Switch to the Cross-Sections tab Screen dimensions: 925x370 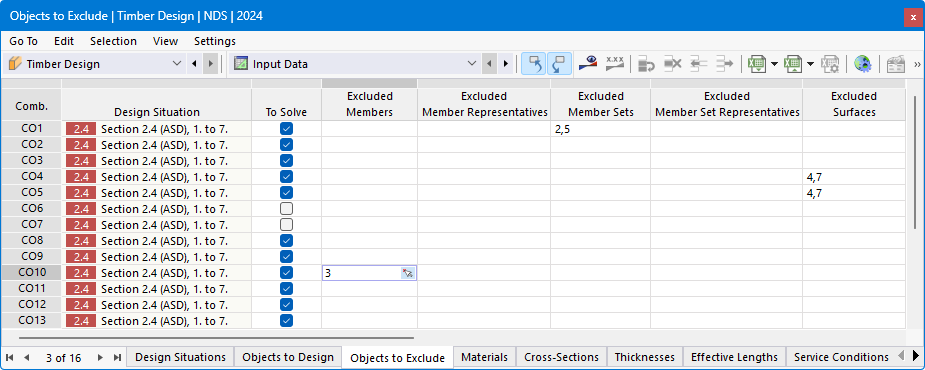562,357
